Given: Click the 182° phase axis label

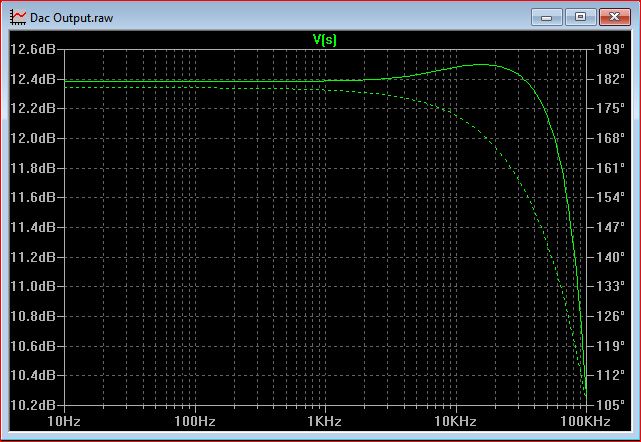Looking at the screenshot, I should coord(611,79).
